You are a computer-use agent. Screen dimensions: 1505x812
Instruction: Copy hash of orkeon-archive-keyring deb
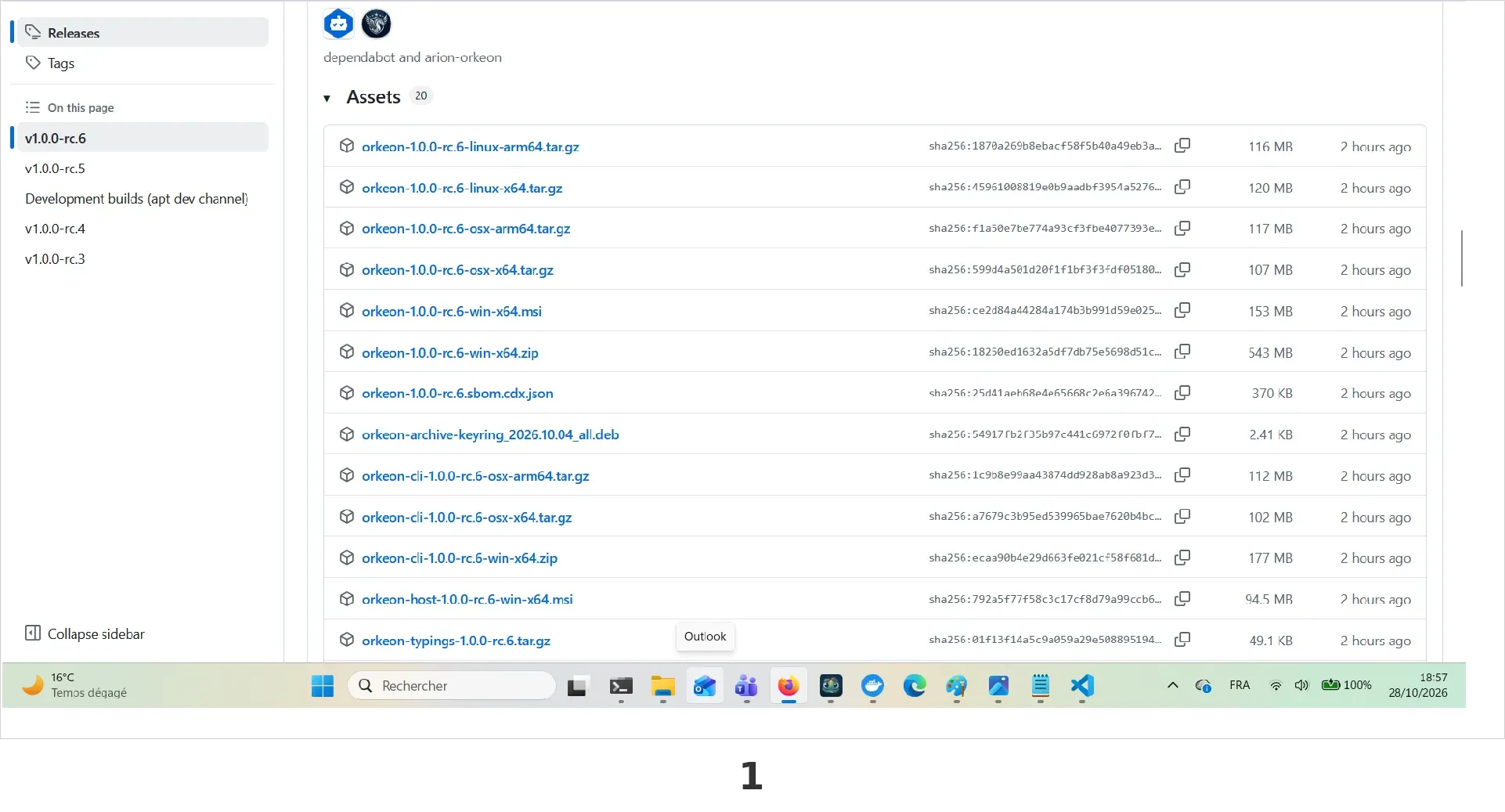point(1182,434)
